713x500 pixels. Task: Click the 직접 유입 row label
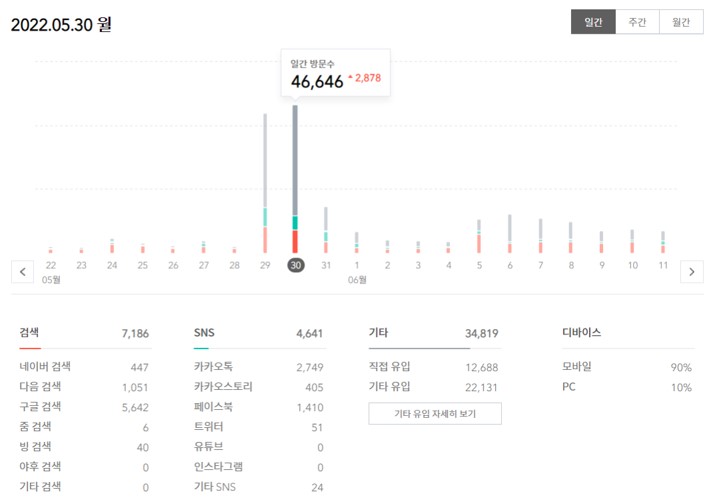coord(389,366)
